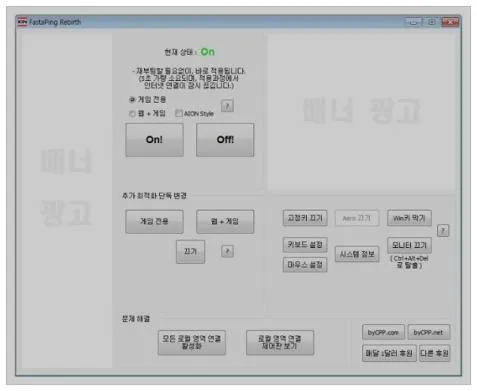
Task: Click the large Off! button
Action: (225, 140)
